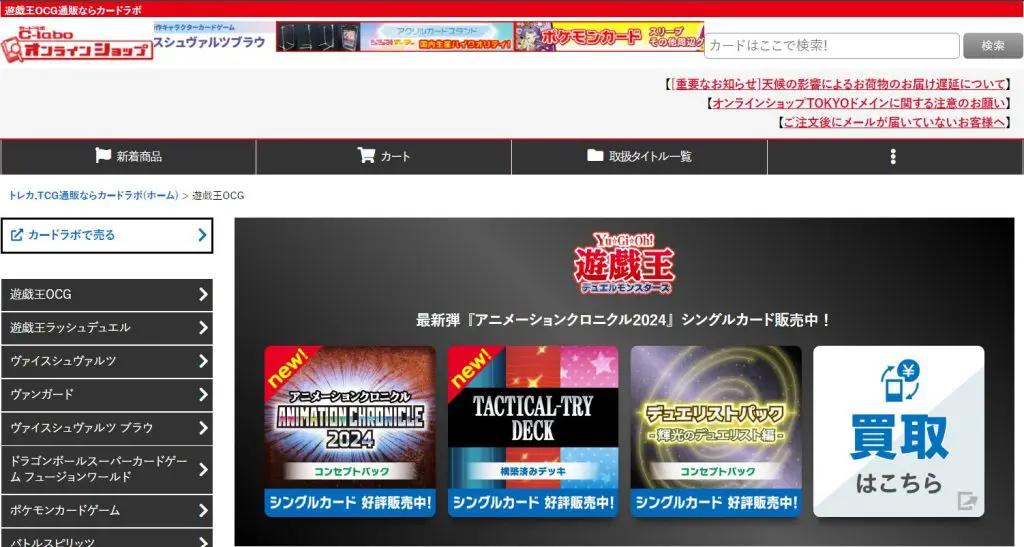Viewport: 1024px width, 547px height.
Task: Click the C-labo online shop logo
Action: [76, 44]
